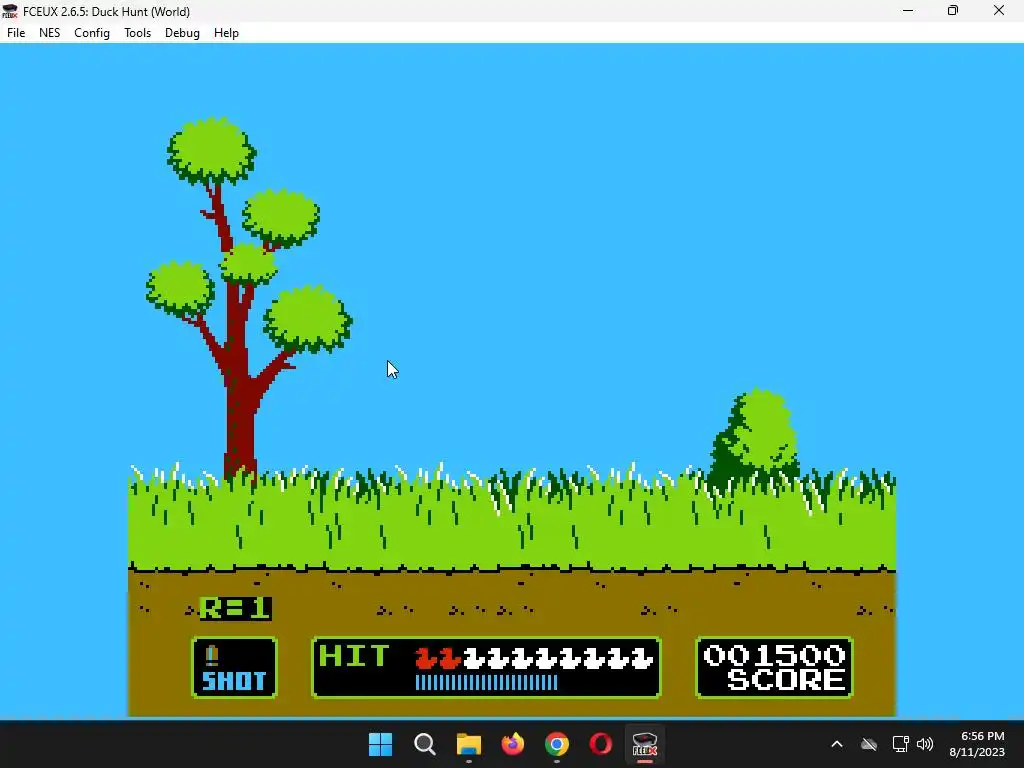Open the volume speaker tray icon

pos(925,744)
